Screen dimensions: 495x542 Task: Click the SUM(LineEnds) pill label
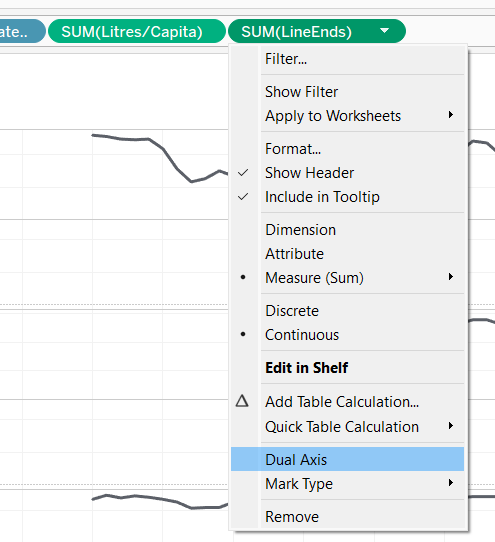(296, 32)
